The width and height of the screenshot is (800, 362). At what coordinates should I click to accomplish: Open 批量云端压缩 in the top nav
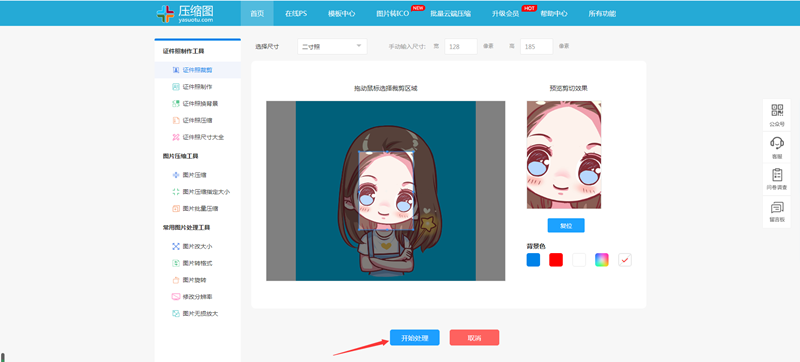[451, 13]
